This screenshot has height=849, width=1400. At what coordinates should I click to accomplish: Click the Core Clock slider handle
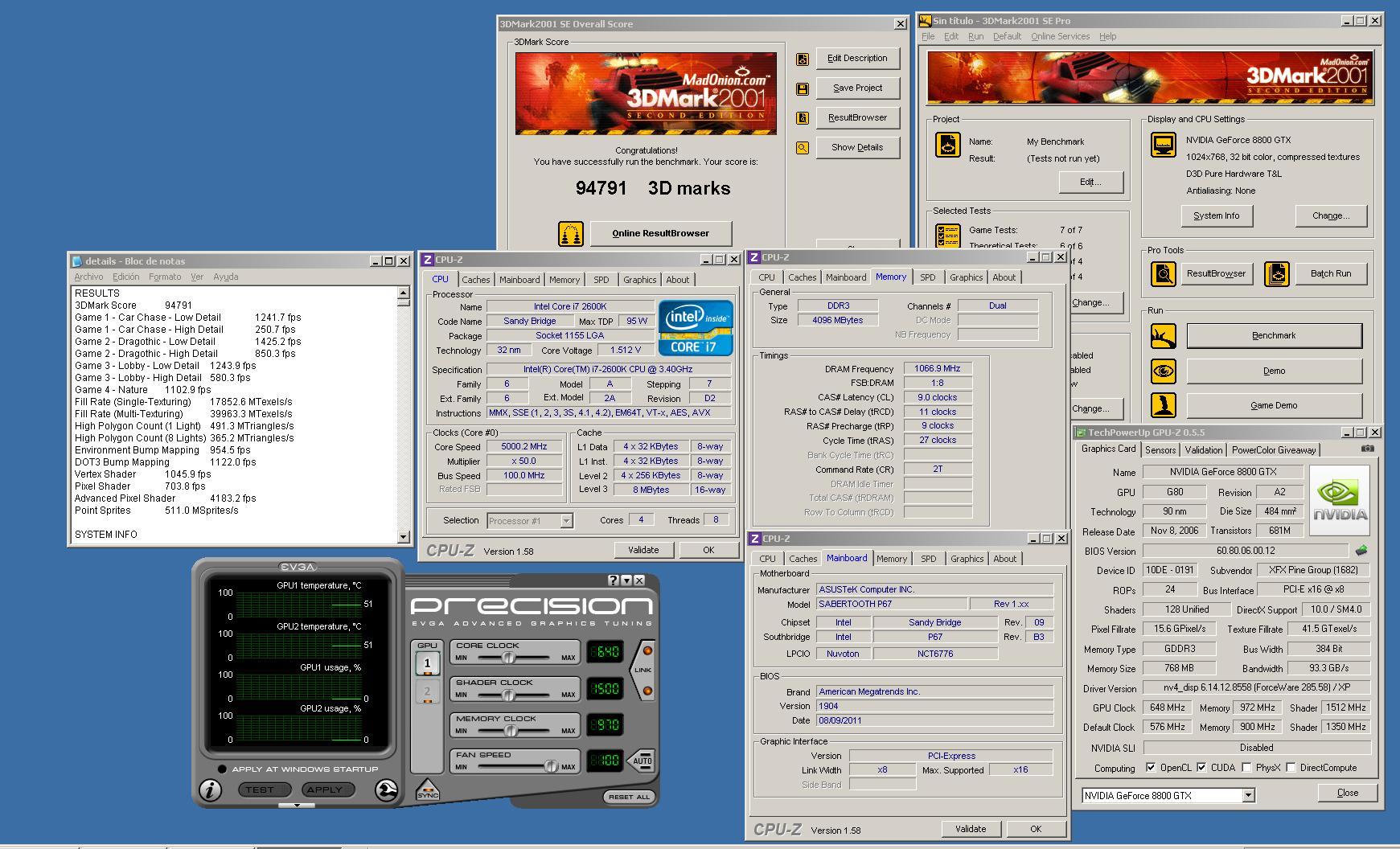pos(508,658)
